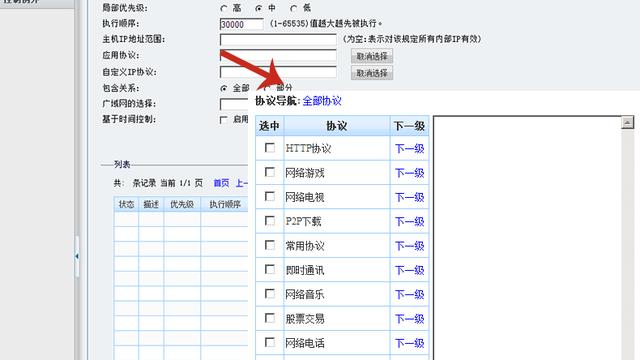Click the 下一级 column header cell
640x360 pixels.
click(409, 126)
